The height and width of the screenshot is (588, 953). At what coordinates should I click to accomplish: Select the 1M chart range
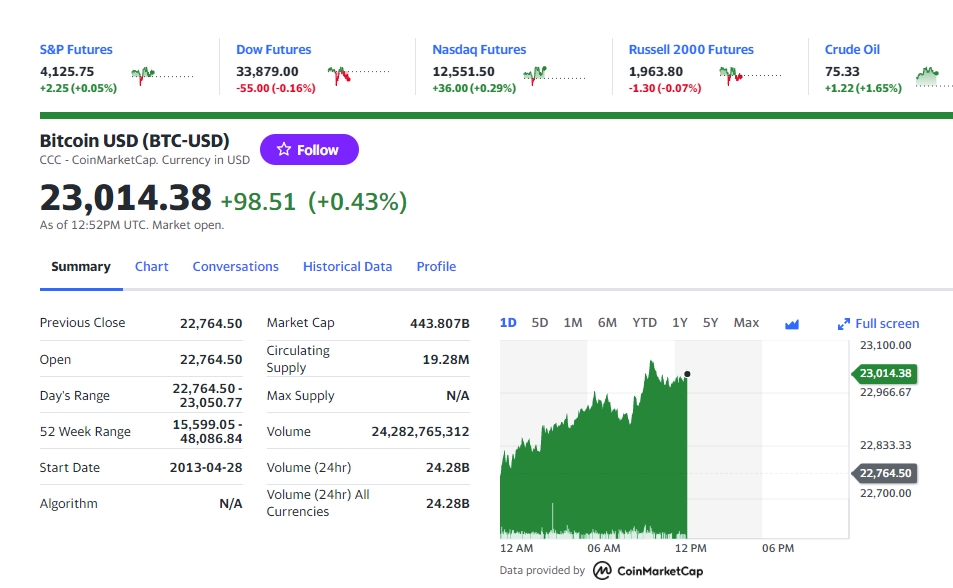coord(573,323)
